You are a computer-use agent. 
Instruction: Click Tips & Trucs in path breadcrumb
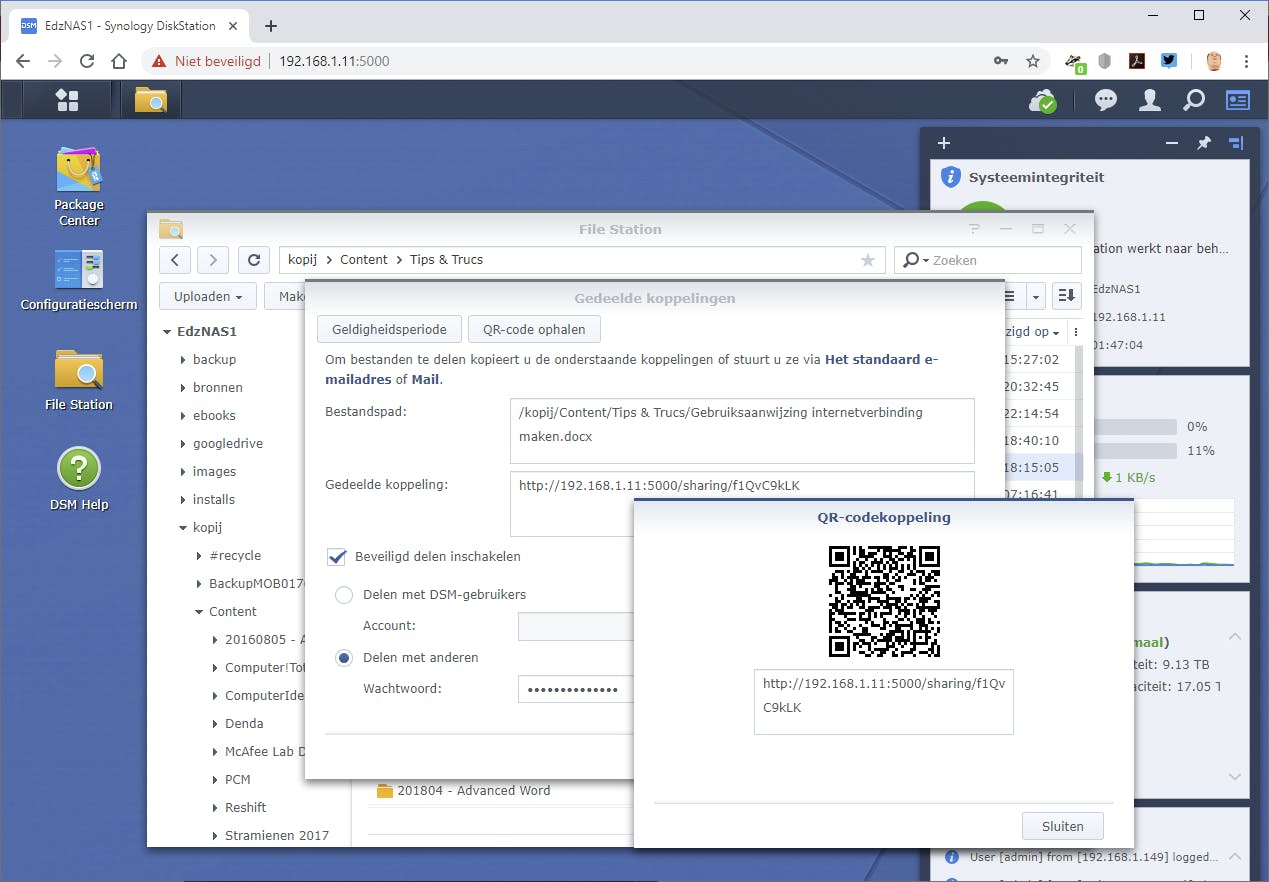click(446, 260)
